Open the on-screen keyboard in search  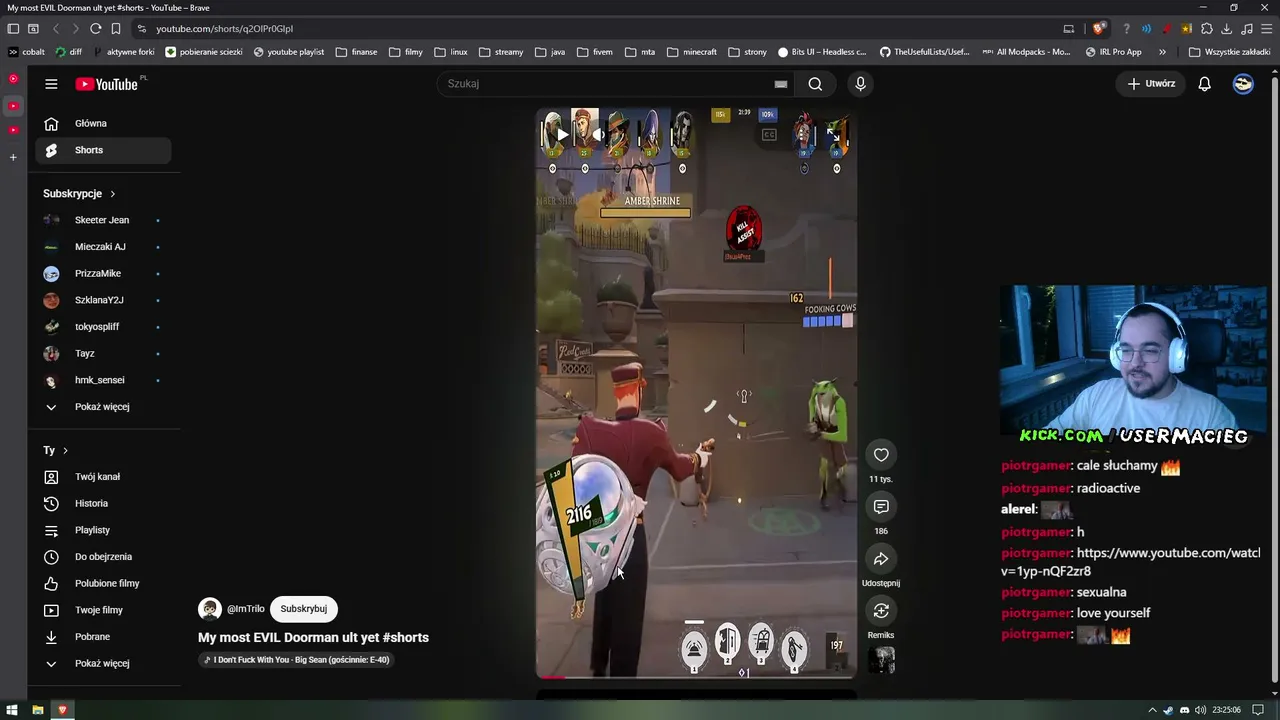pos(781,84)
